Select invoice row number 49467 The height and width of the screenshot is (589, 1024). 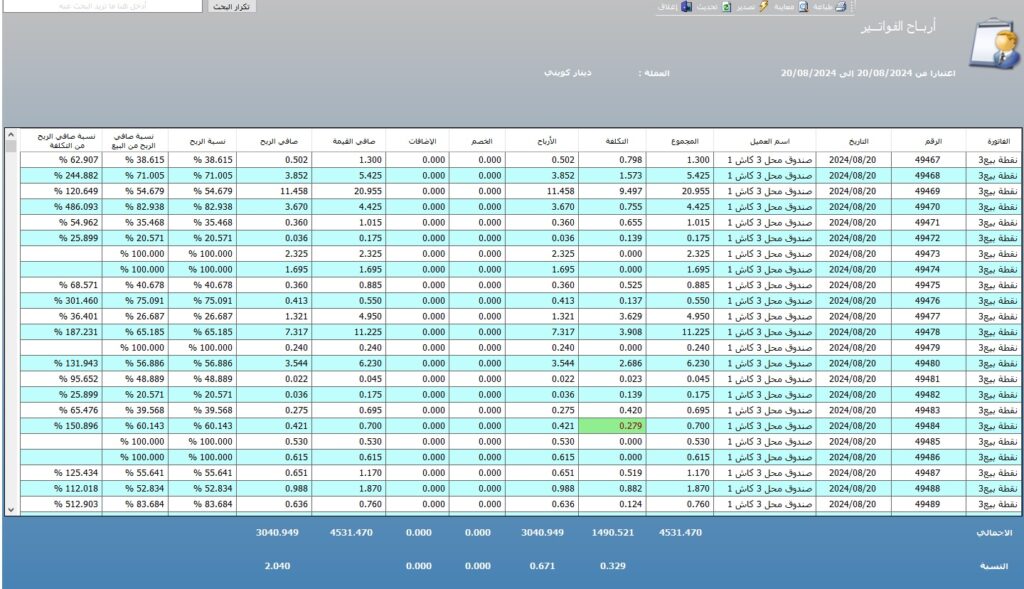(x=929, y=160)
